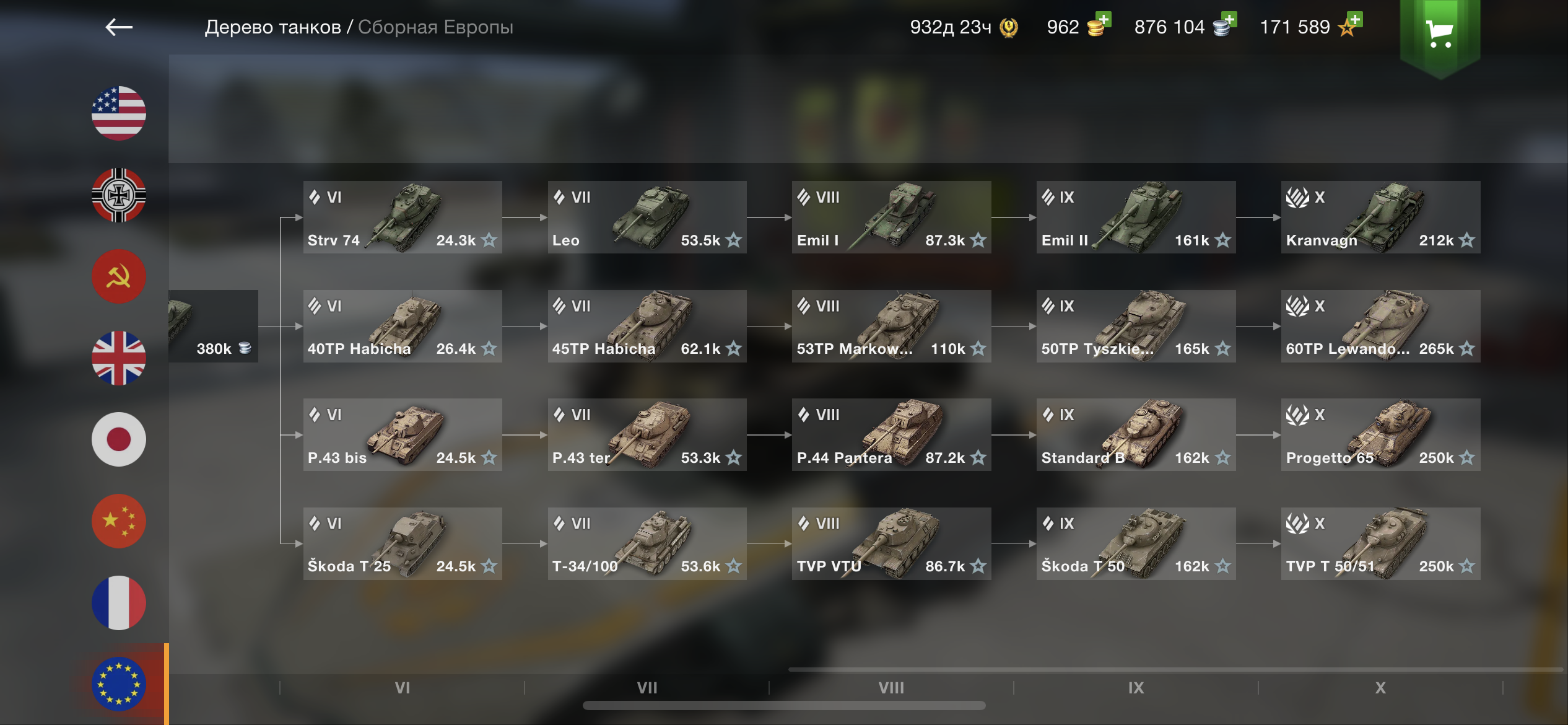This screenshot has width=1568, height=725.
Task: Open the shop cart icon
Action: coord(1439,35)
